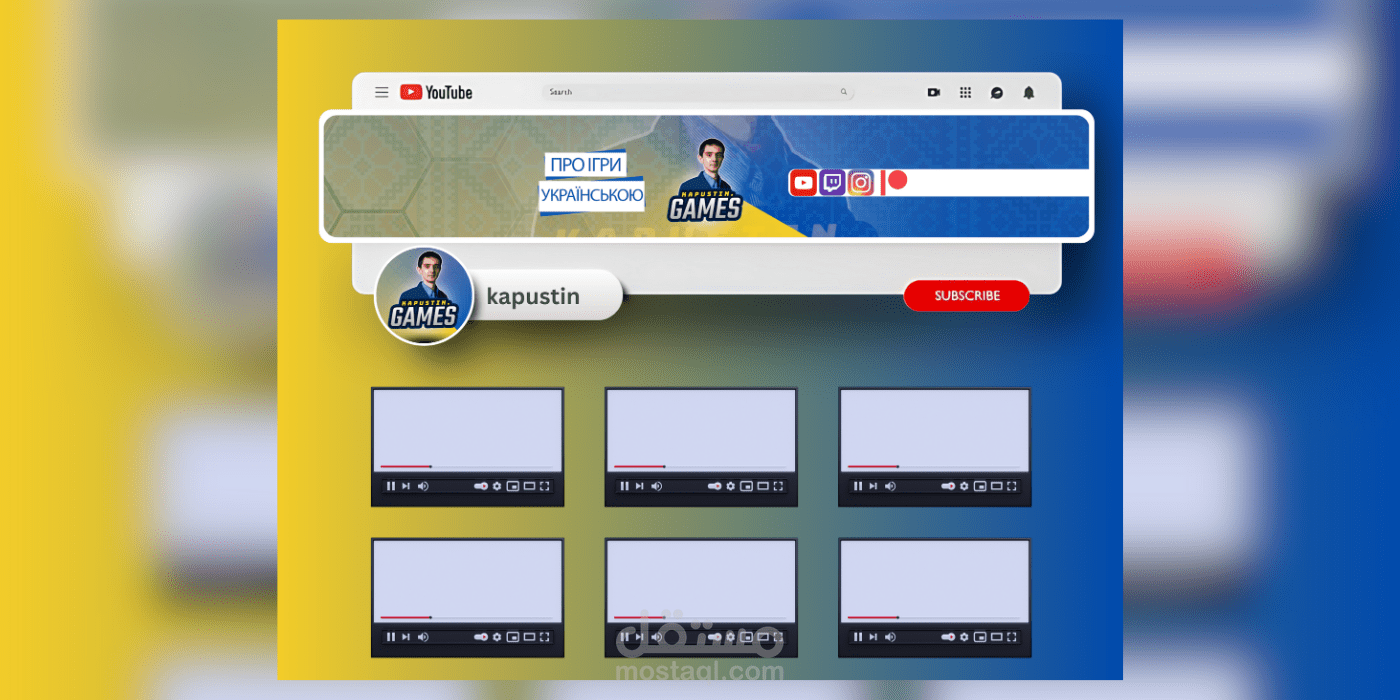Skip to next in top-right video

pos(872,486)
